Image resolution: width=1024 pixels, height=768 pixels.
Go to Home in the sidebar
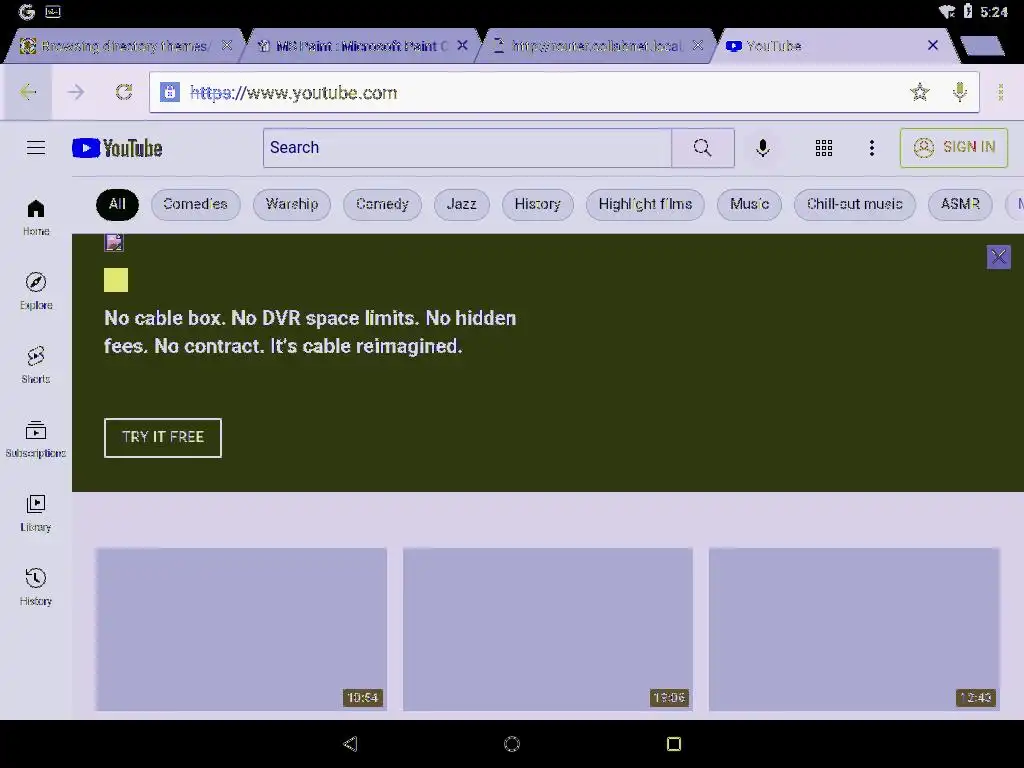[36, 217]
